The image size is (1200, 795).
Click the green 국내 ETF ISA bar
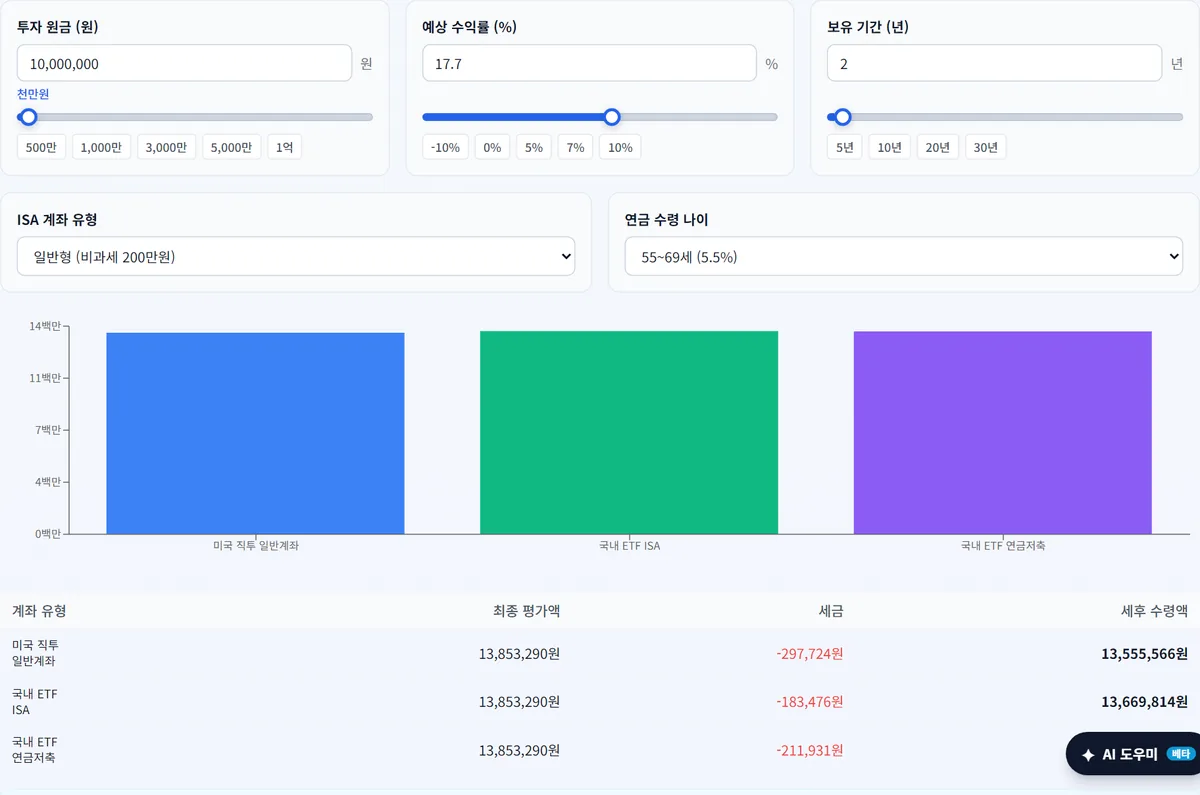point(629,432)
